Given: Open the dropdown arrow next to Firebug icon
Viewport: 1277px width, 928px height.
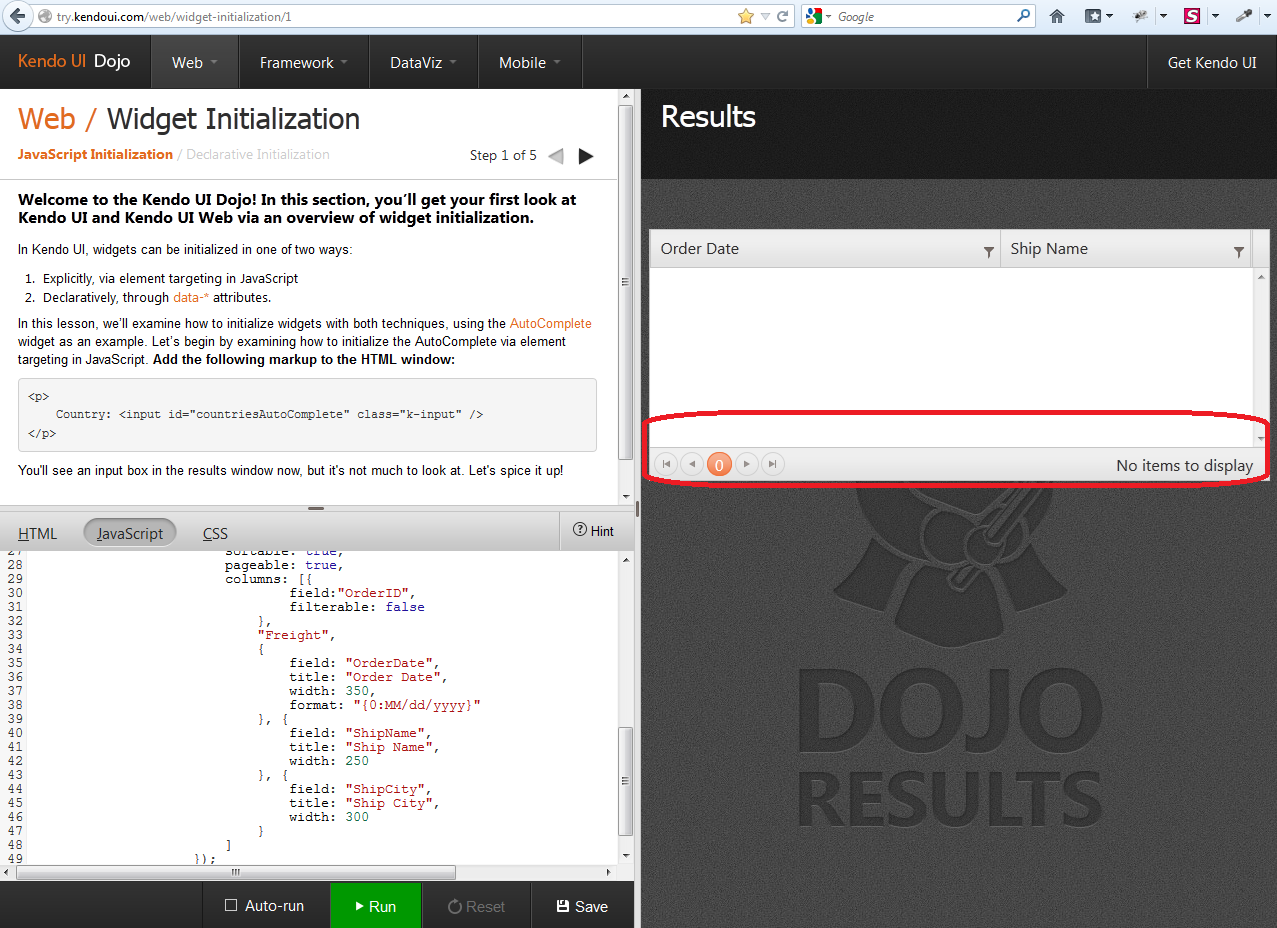Looking at the screenshot, I should 1163,17.
